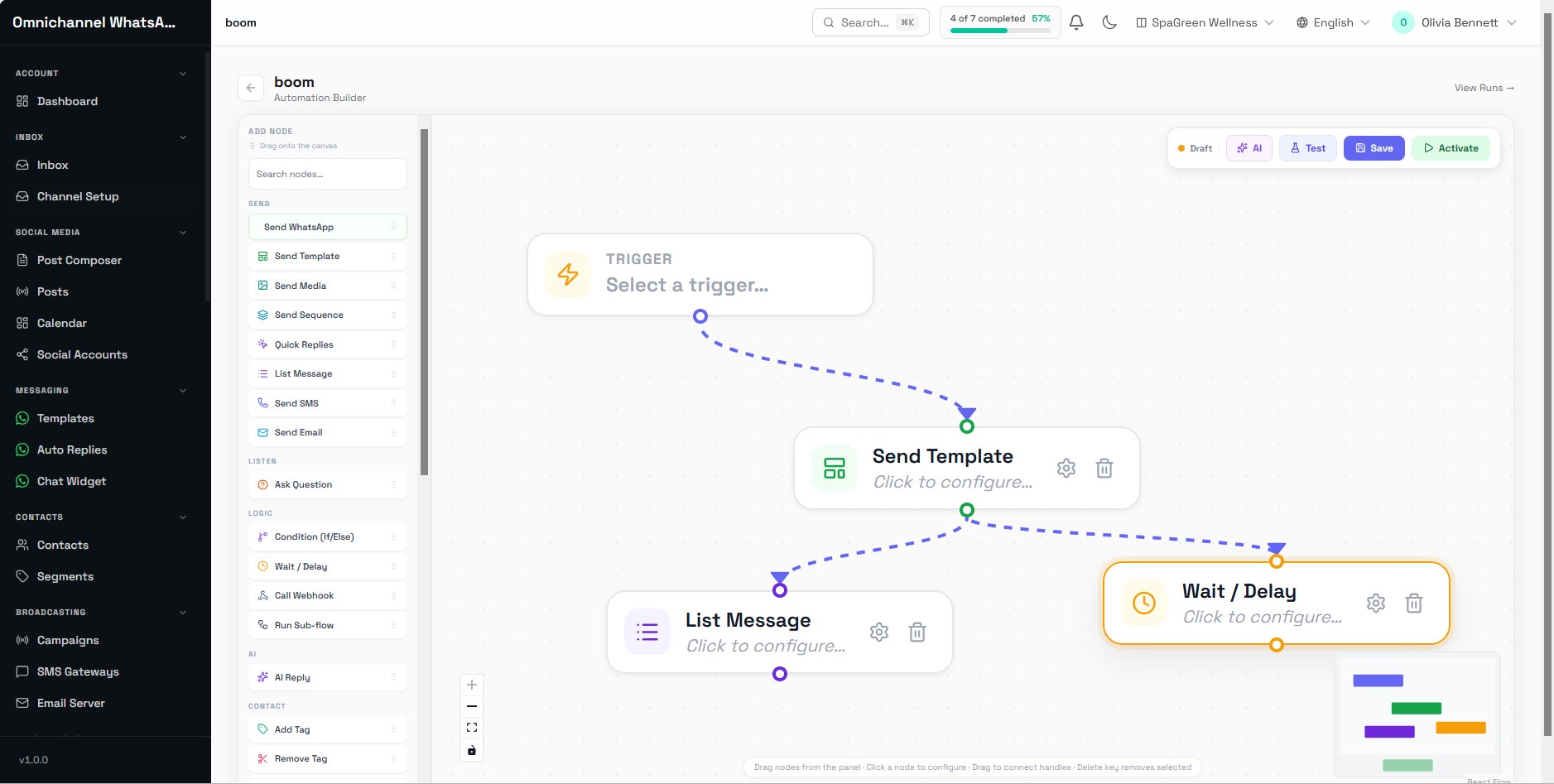Click the Search nodes field

[327, 174]
